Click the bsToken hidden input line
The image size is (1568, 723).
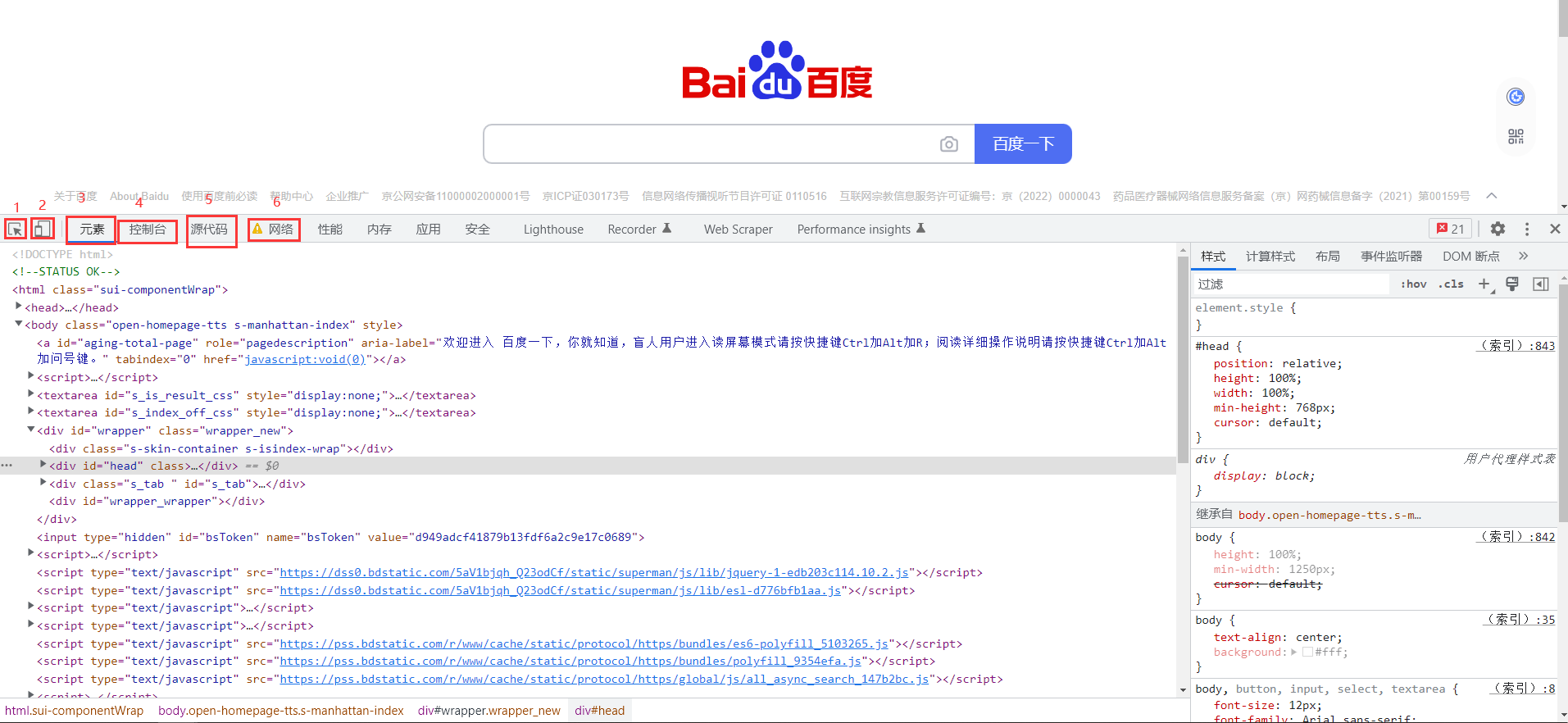341,537
